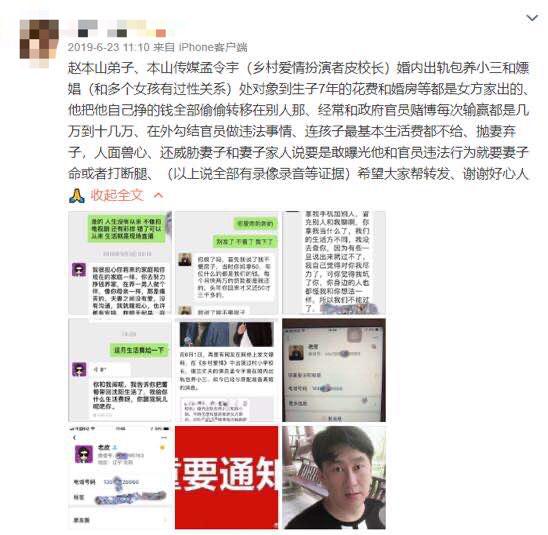
Task: Collapse the post with 收起全文 link
Action: (117, 195)
